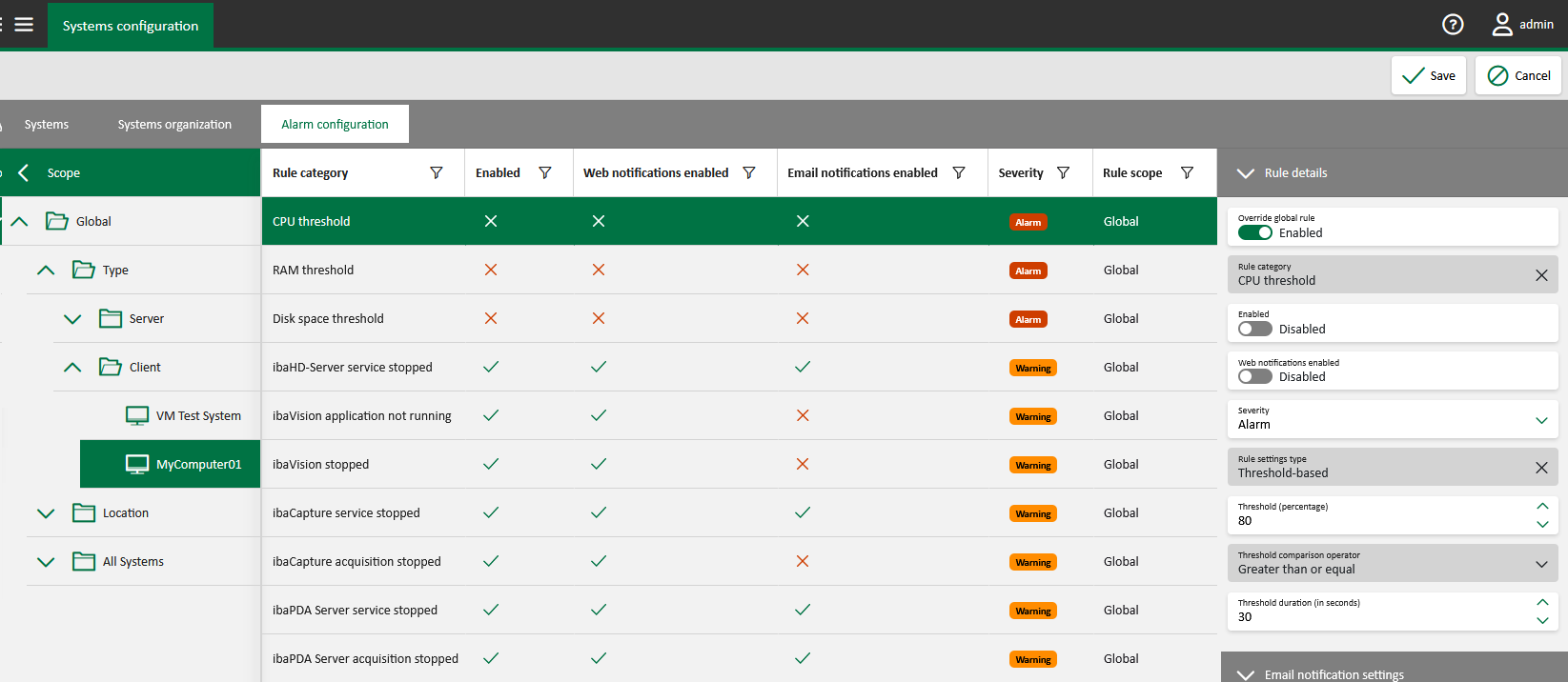Click the Type folder icon
1568x682 pixels.
[84, 270]
